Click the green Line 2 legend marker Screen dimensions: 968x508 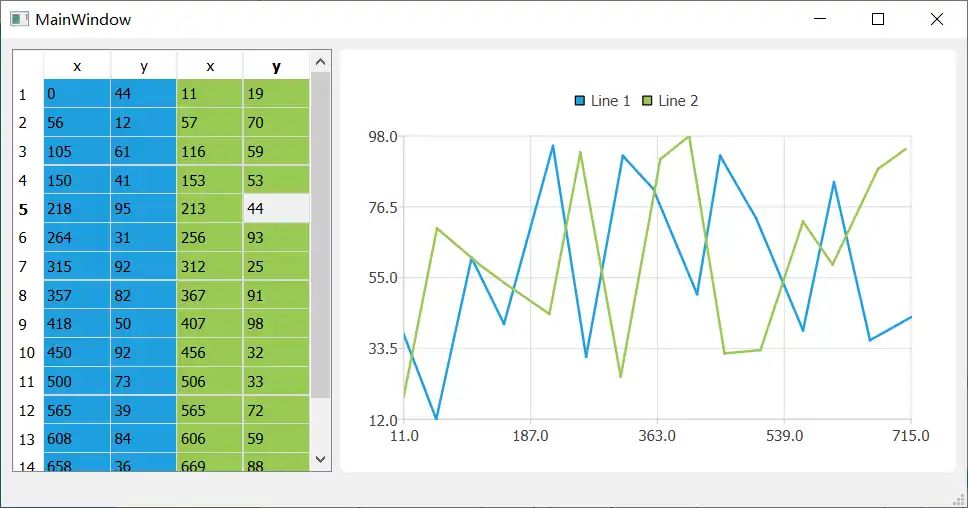[647, 101]
